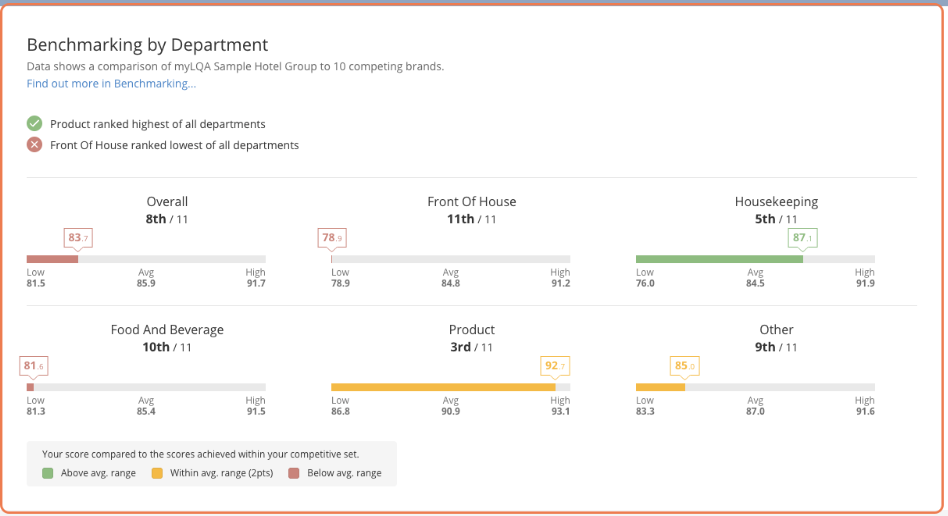Click the Overall 83.7 score marker
The image size is (948, 516).
77,238
